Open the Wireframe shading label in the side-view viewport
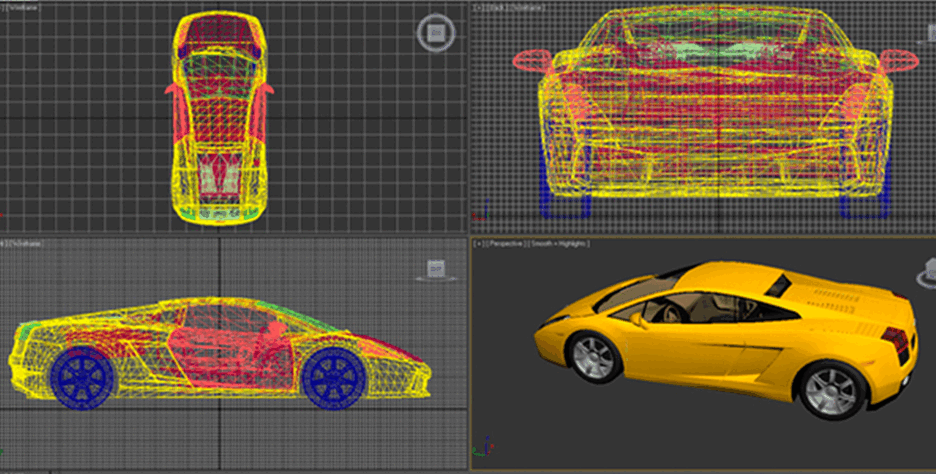Viewport: 936px width, 474px height. tap(26, 244)
